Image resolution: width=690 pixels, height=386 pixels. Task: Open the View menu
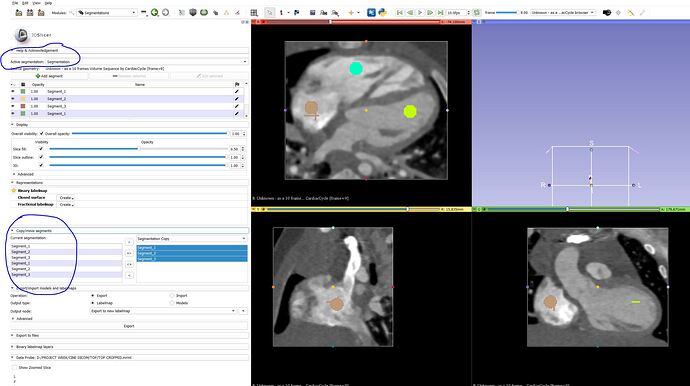(x=37, y=3)
